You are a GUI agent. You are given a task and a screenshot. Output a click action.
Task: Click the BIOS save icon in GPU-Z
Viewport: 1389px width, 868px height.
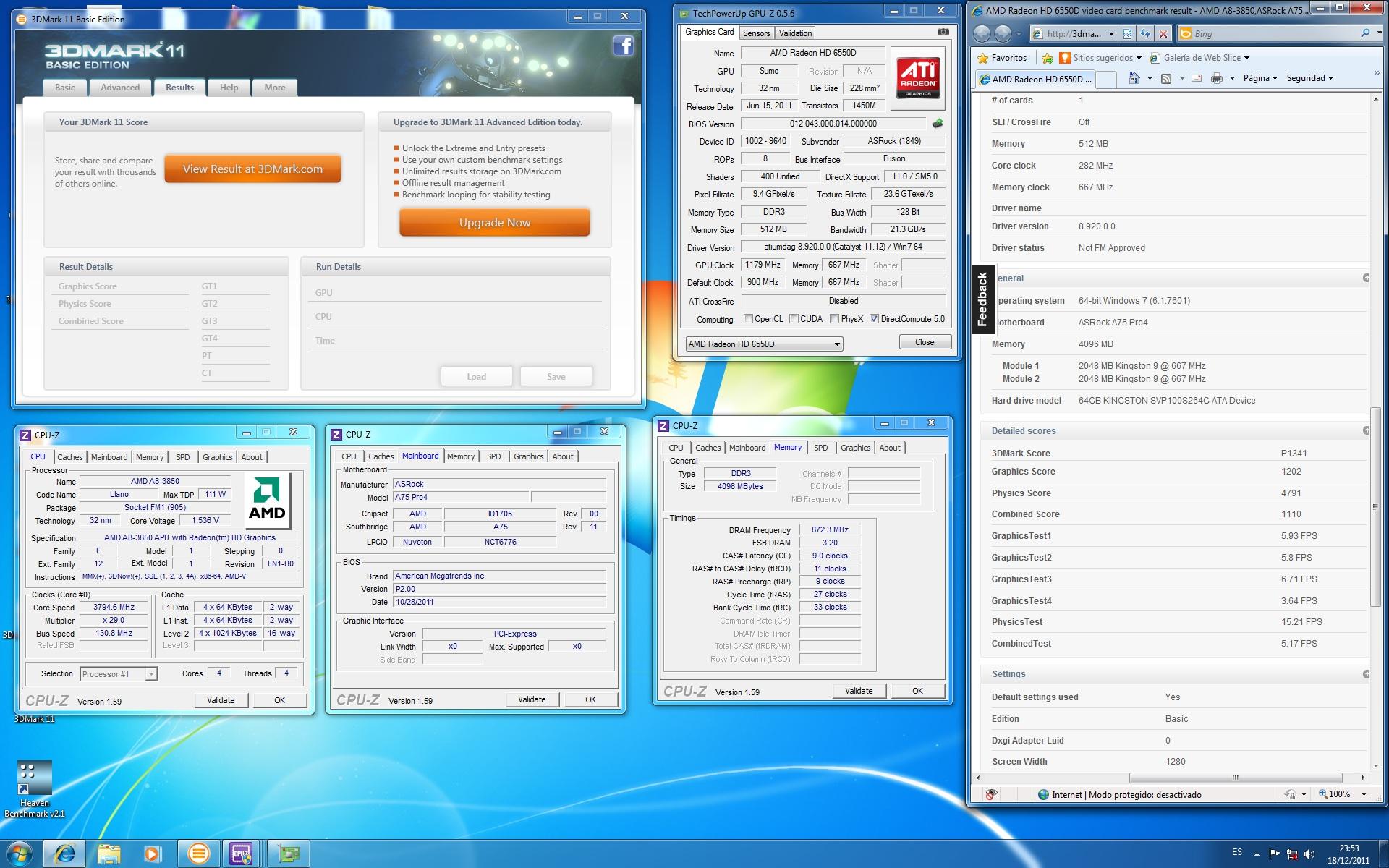(x=938, y=124)
